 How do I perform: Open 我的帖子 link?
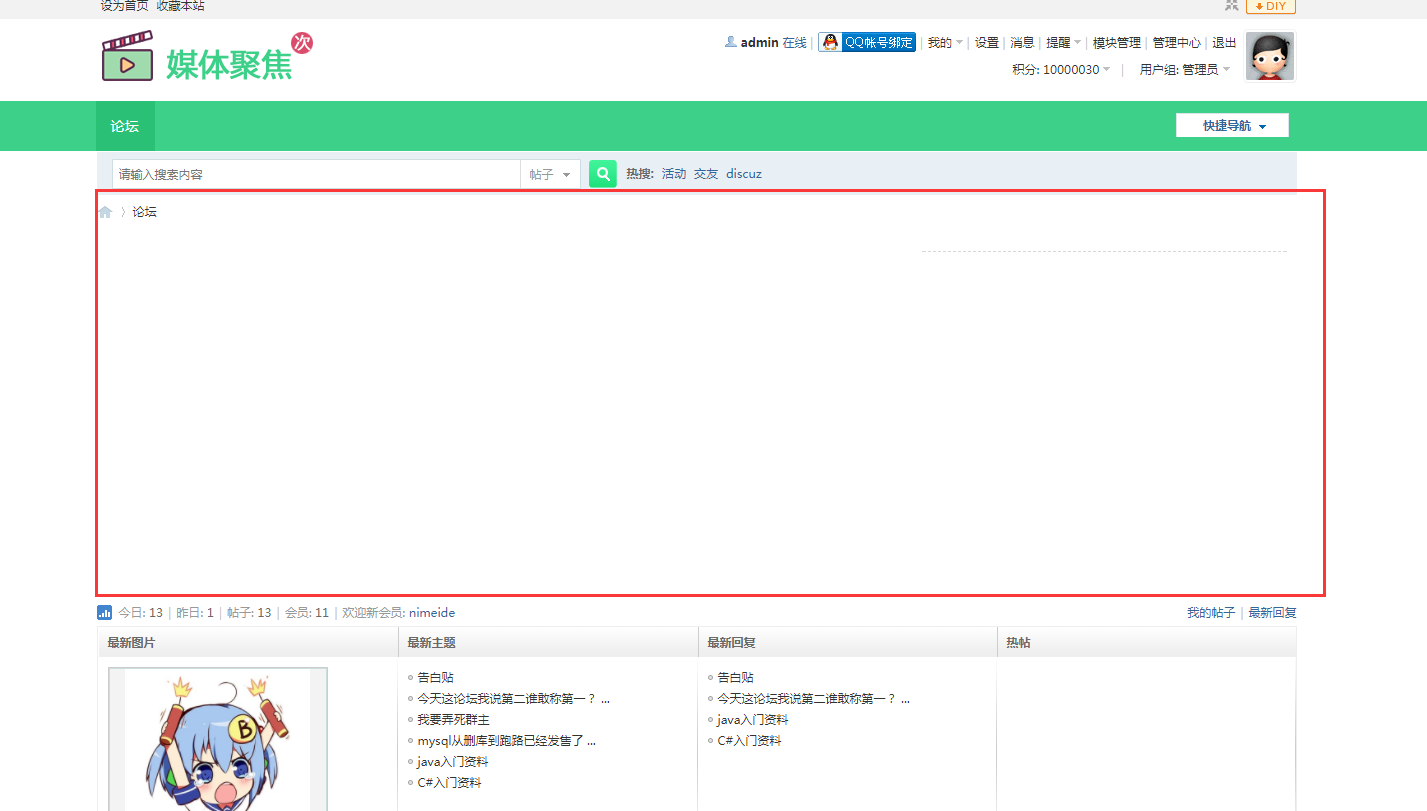coord(1211,613)
